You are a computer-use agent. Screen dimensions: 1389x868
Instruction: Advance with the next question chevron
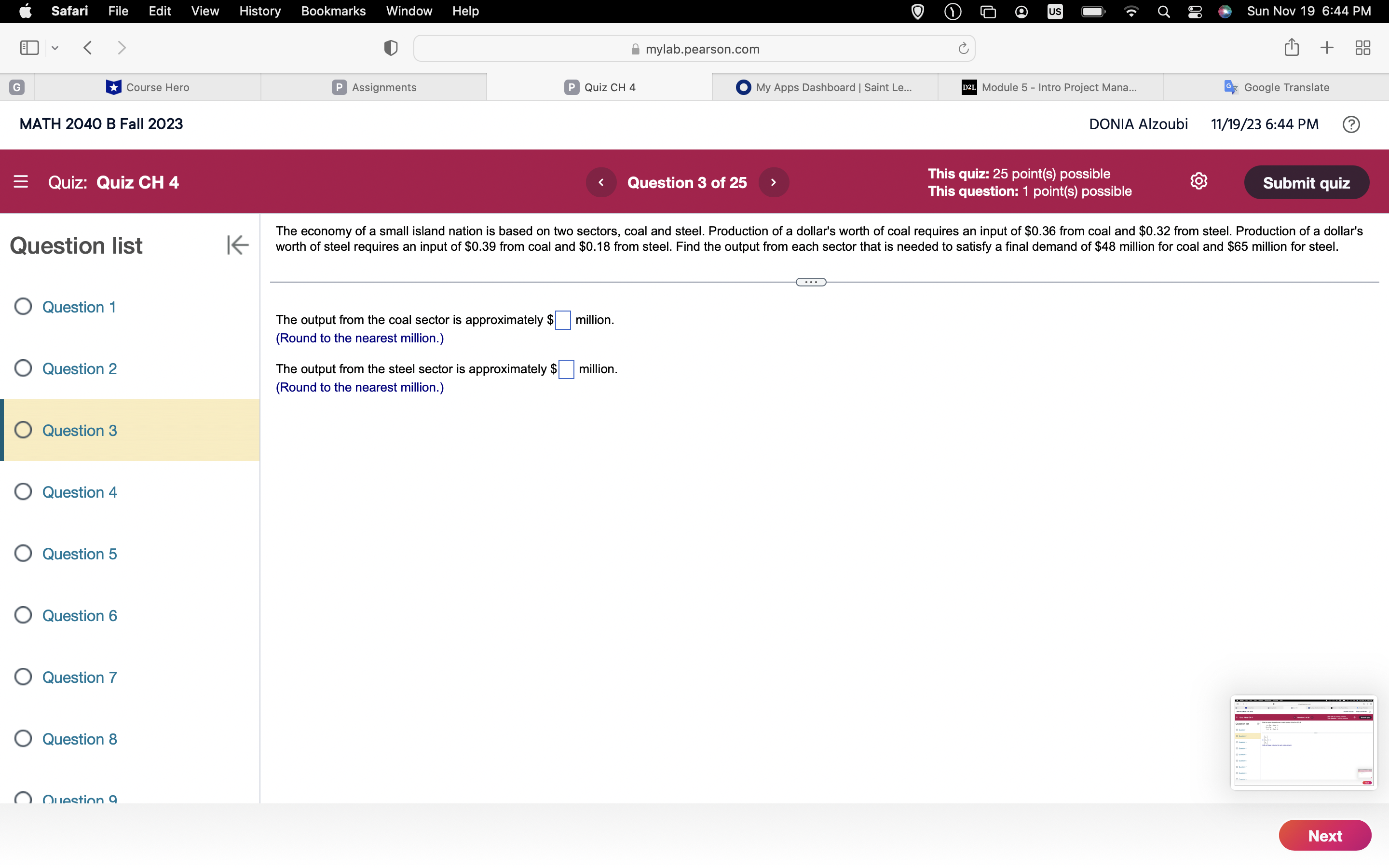coord(773,183)
